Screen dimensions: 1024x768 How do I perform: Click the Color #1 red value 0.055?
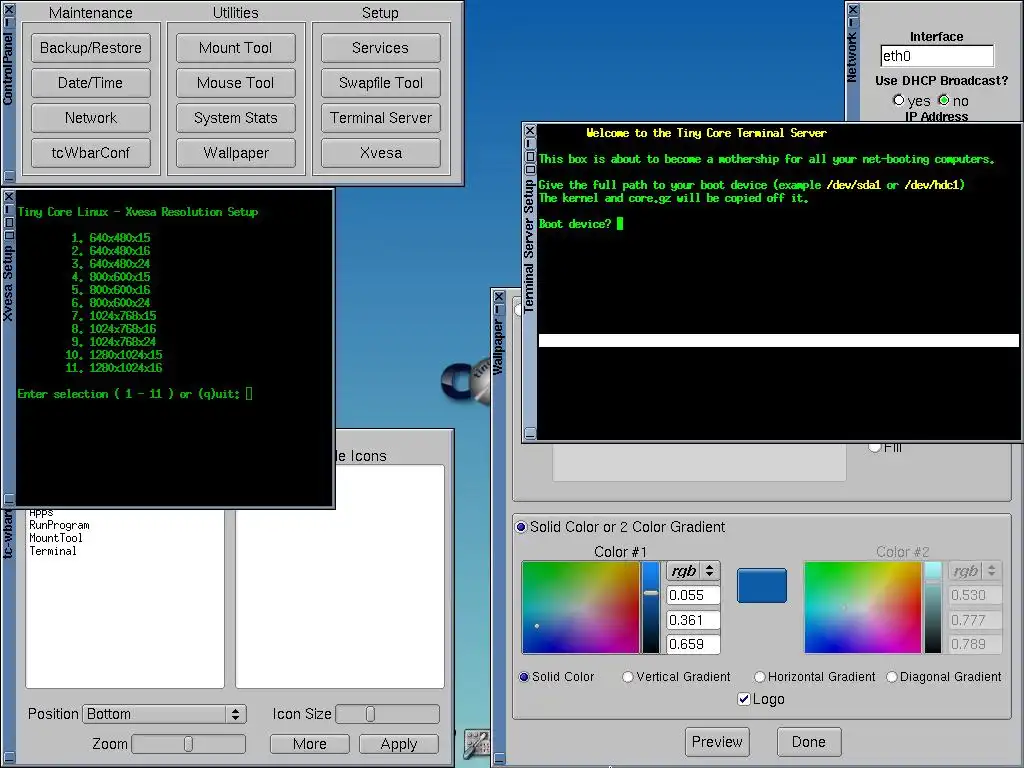[694, 596]
